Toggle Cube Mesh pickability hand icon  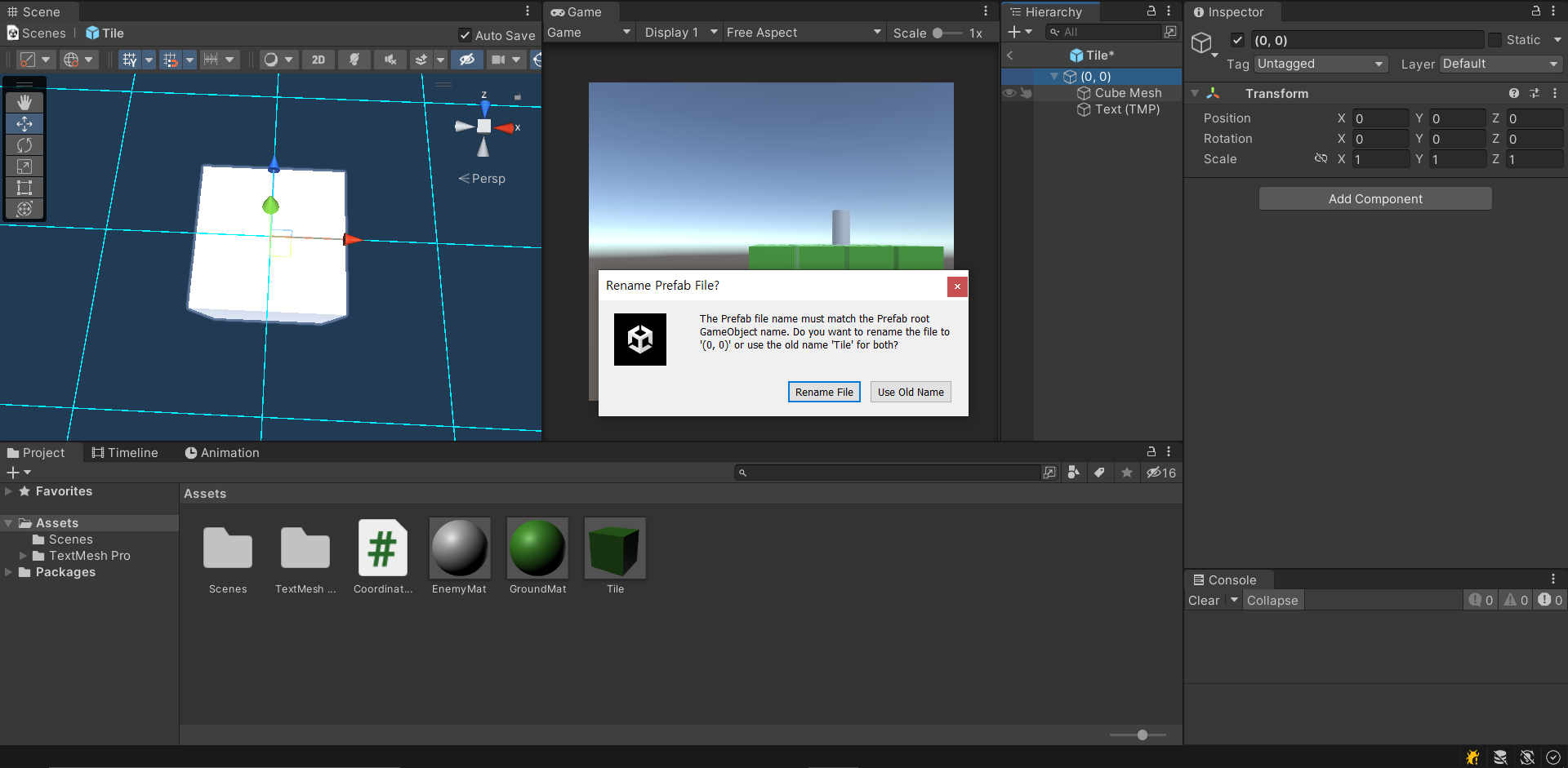tap(1027, 93)
